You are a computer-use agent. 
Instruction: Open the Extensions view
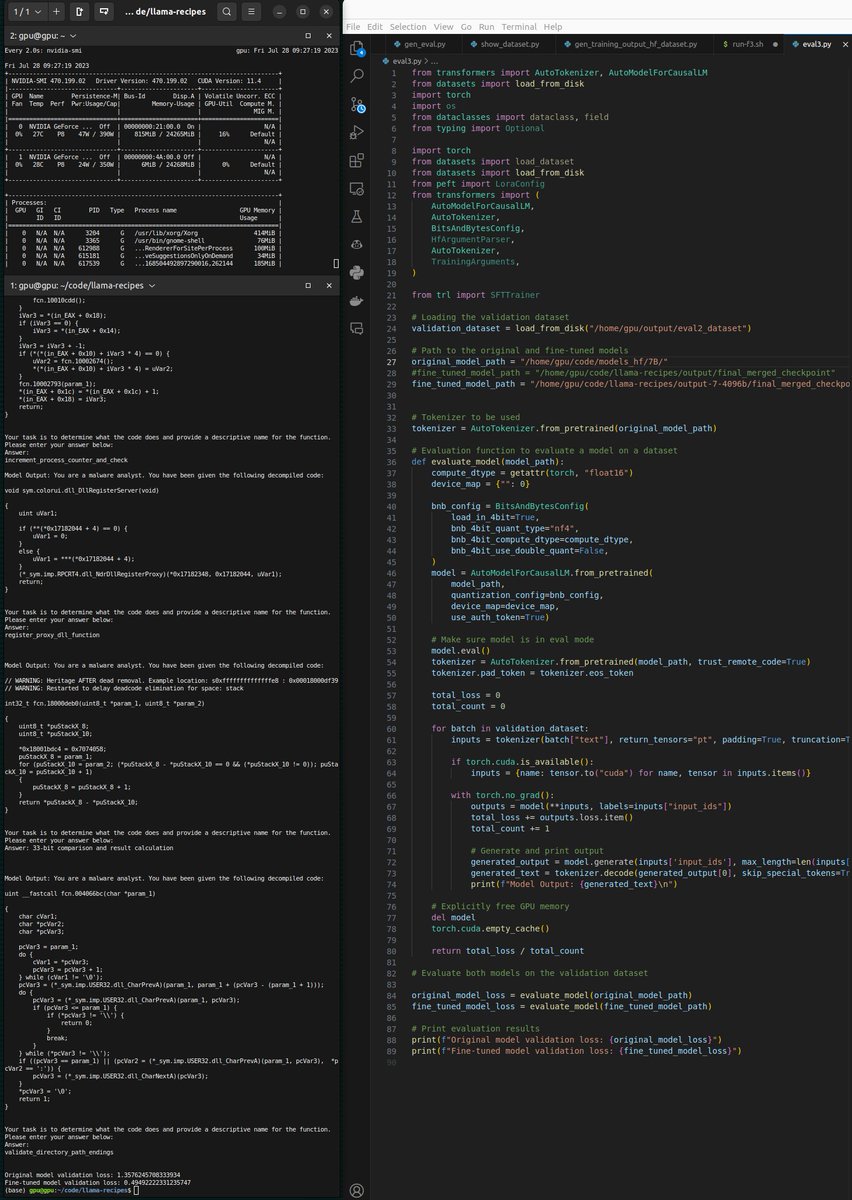(x=357, y=159)
